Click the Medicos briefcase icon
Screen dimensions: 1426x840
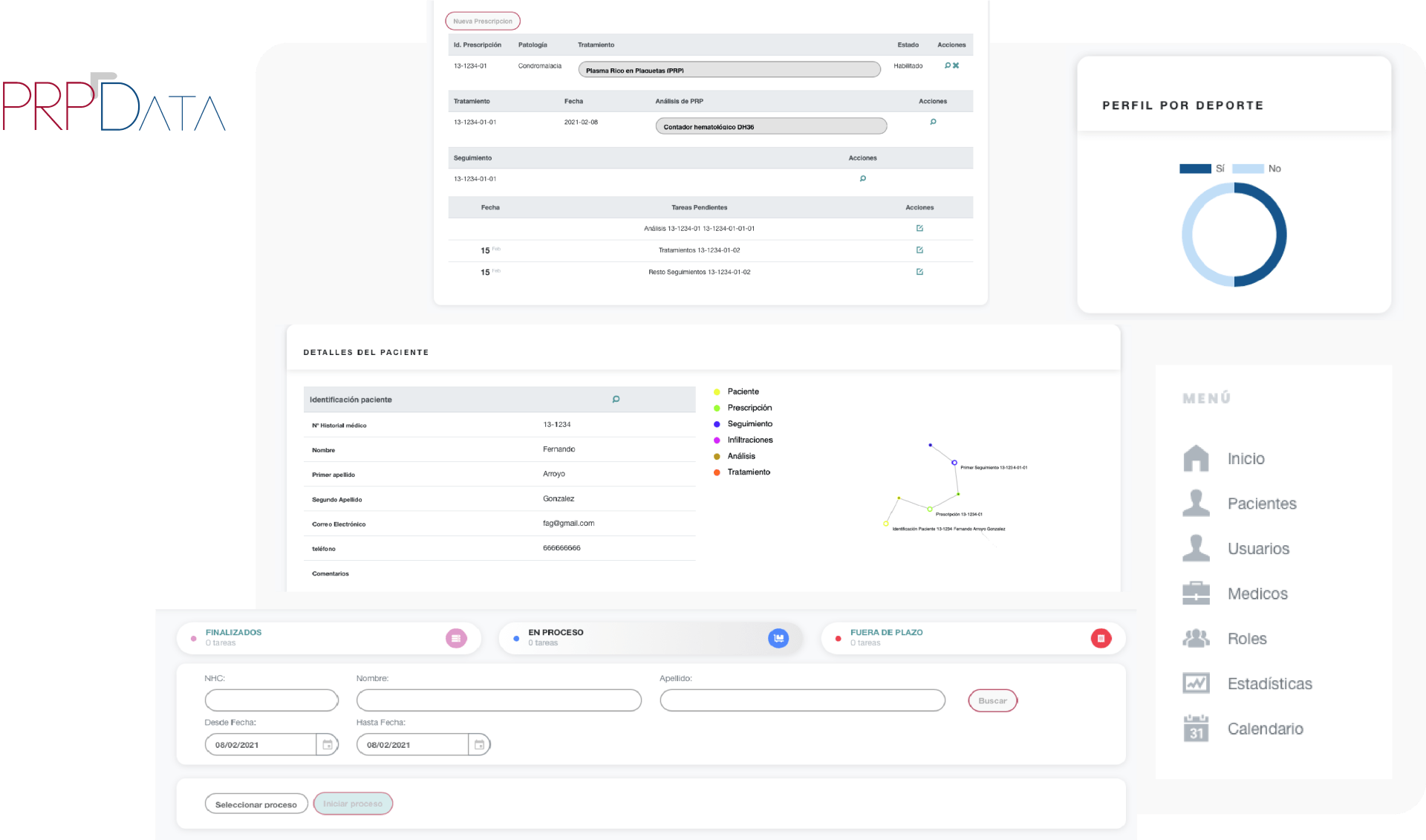[1196, 593]
